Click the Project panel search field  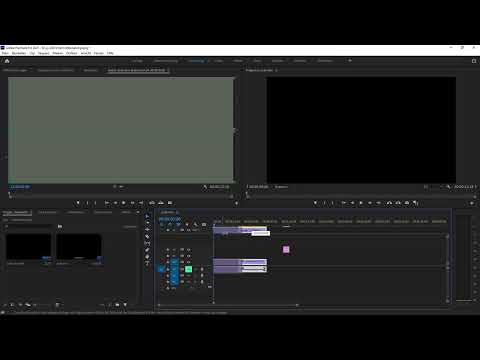pyautogui.click(x=29, y=226)
